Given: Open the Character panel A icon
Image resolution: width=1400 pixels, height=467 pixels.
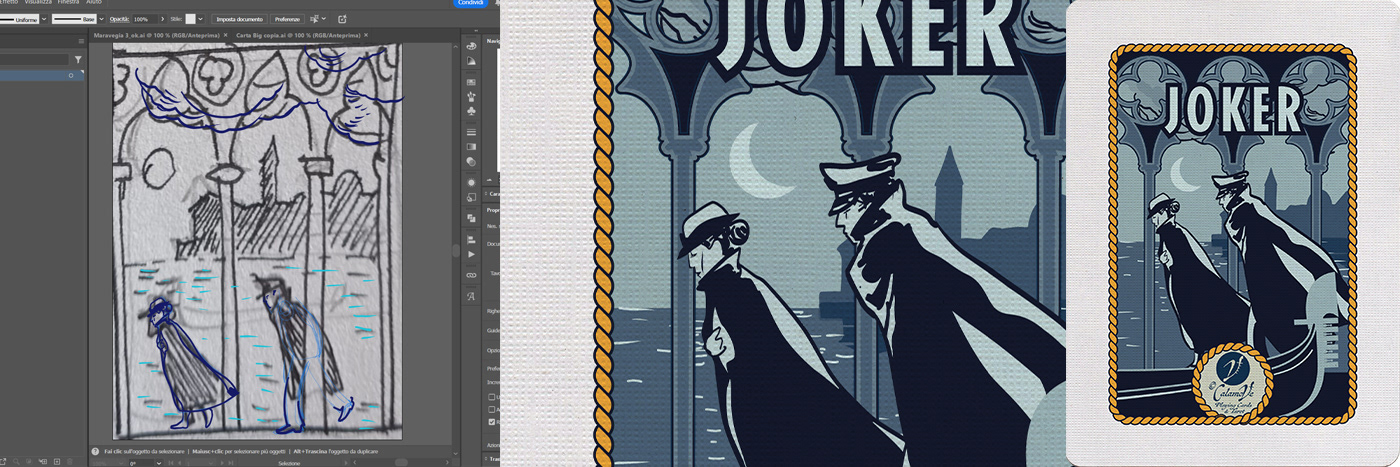Looking at the screenshot, I should pyautogui.click(x=471, y=296).
